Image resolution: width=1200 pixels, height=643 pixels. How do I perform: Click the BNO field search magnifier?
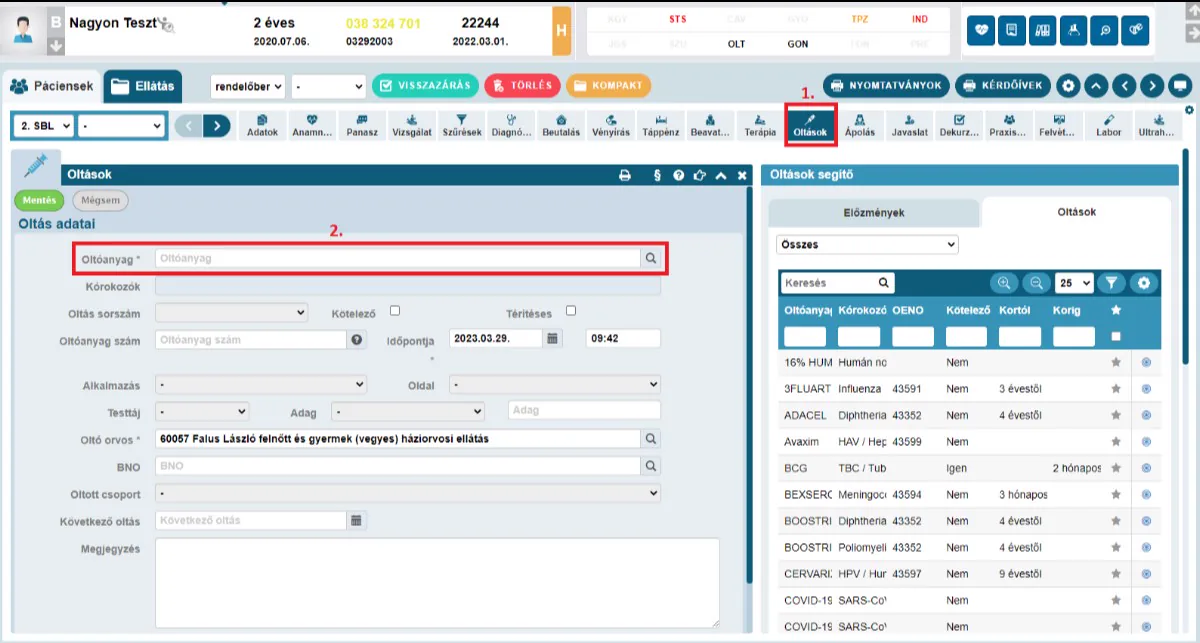pyautogui.click(x=651, y=465)
